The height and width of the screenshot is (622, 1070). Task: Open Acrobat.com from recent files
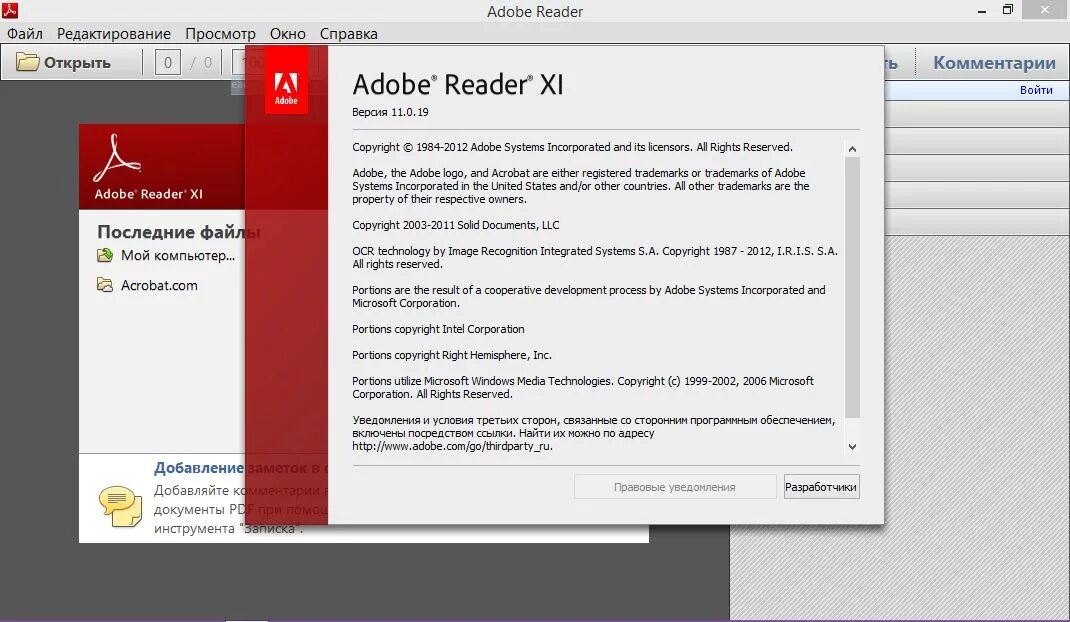[x=159, y=285]
